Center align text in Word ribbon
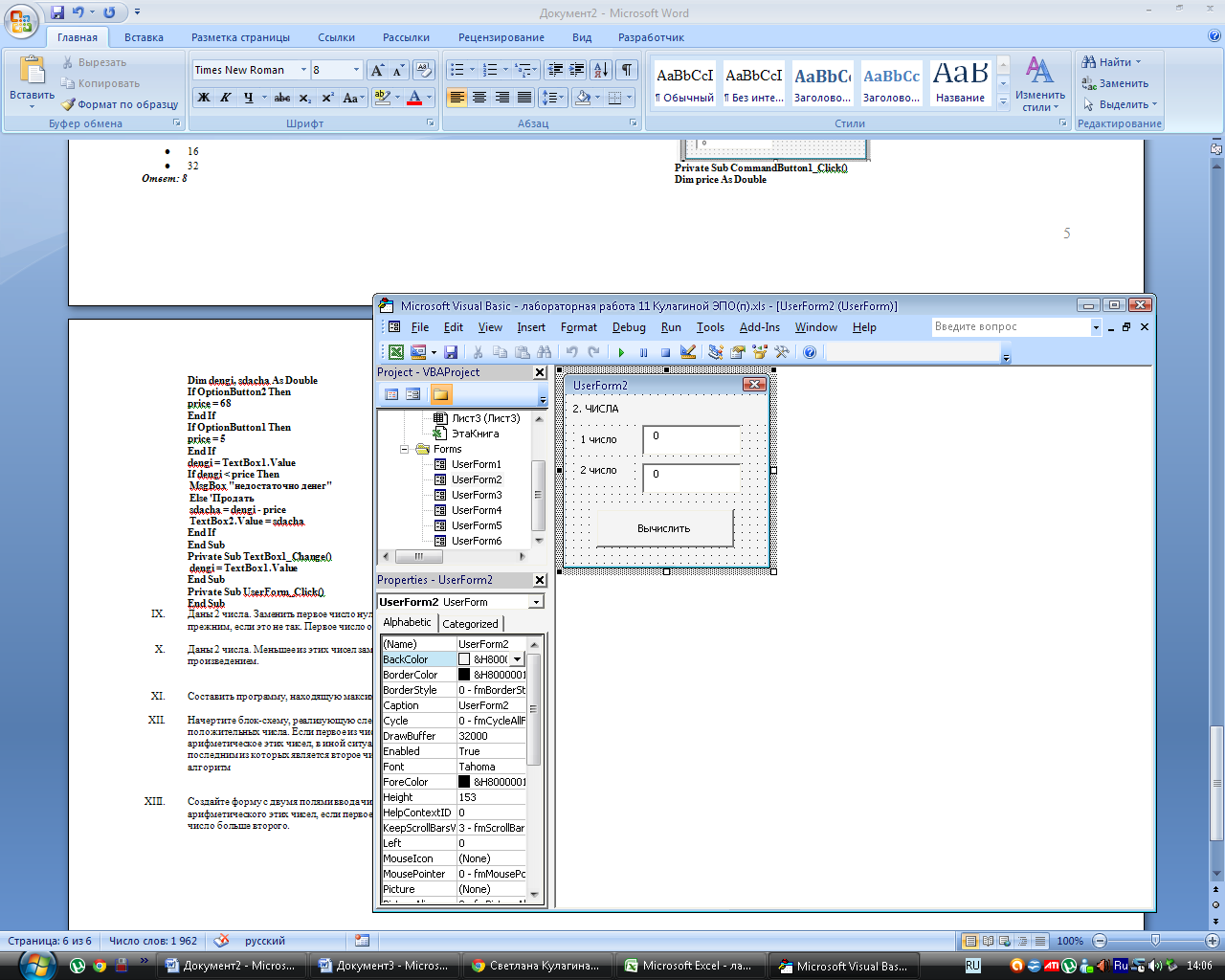Viewport: 1225px width, 980px height. pyautogui.click(x=479, y=98)
